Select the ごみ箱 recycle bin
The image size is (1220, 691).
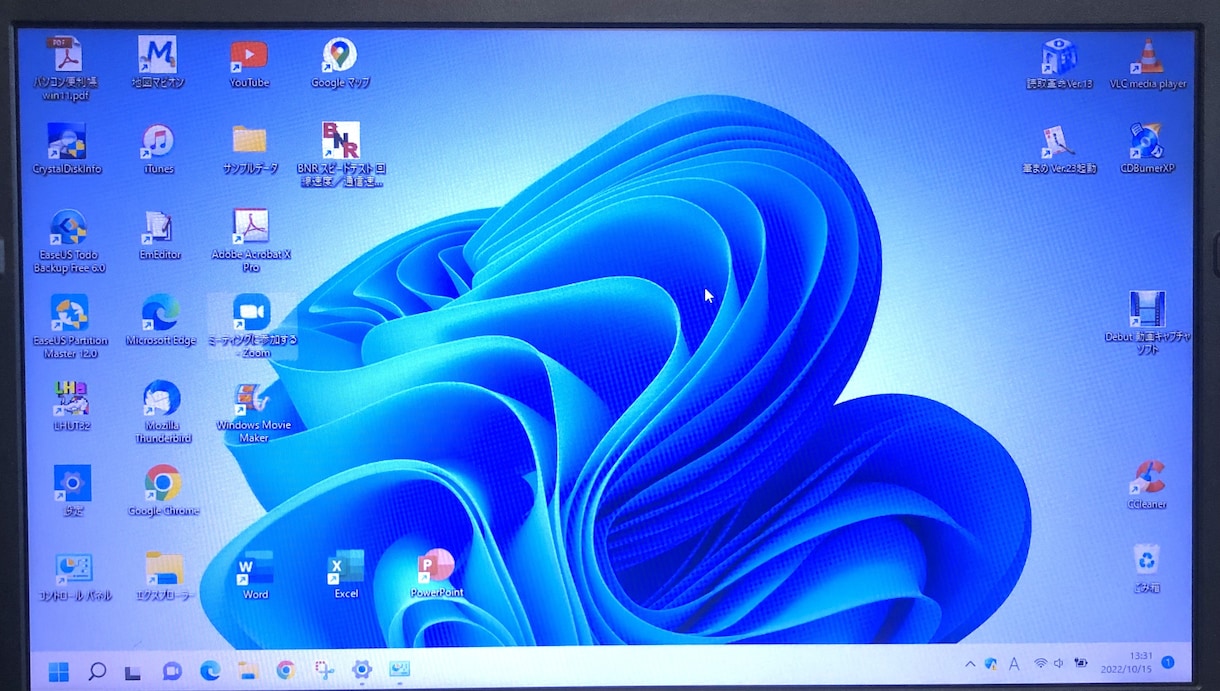1147,568
